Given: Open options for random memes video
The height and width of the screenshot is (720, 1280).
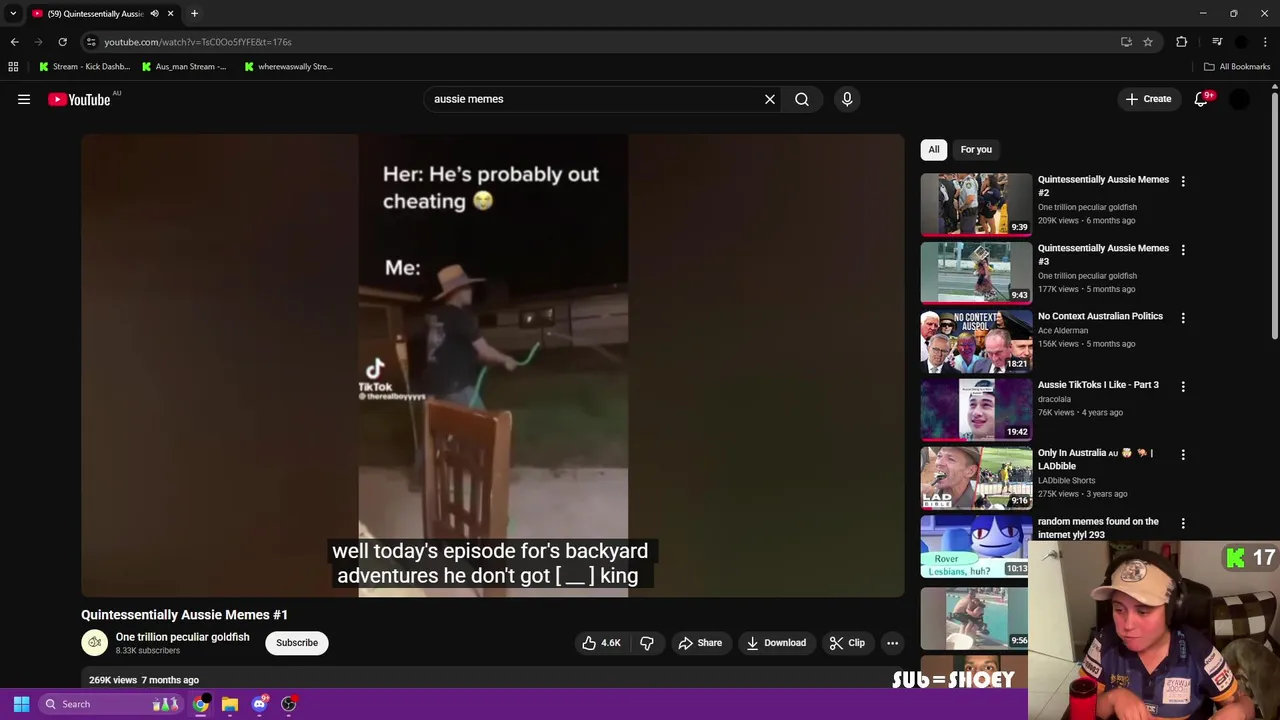Looking at the screenshot, I should (1183, 523).
